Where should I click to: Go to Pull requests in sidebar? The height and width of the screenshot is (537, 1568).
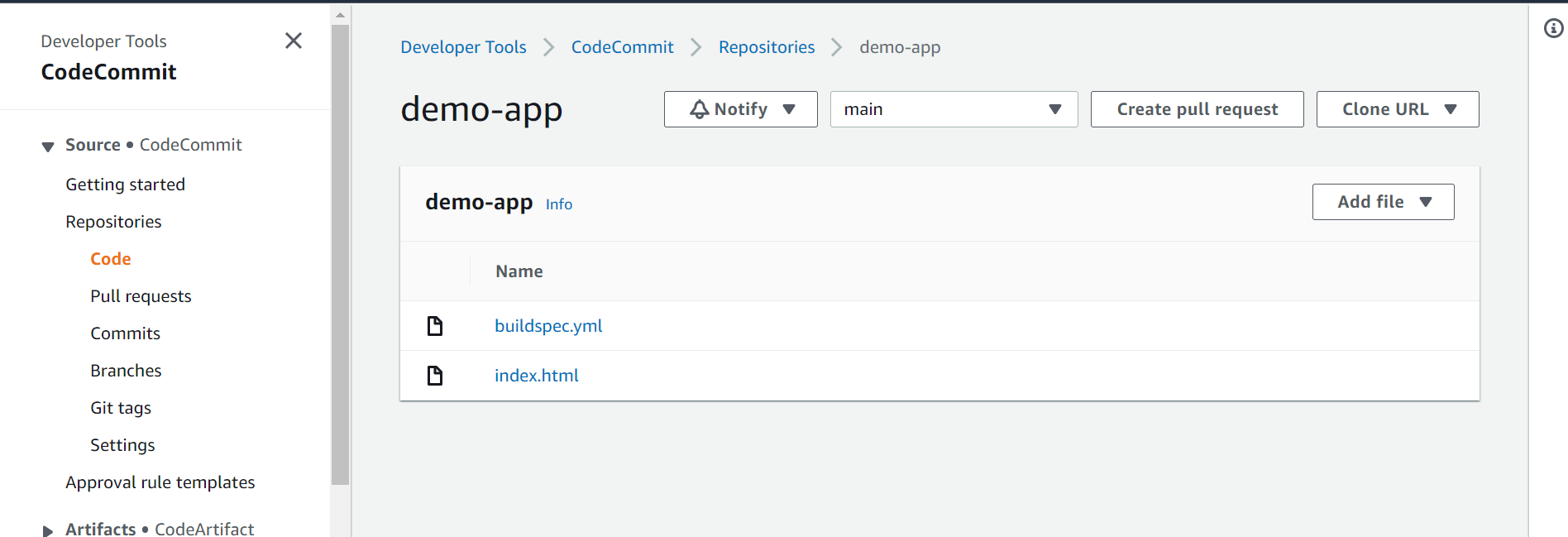click(x=141, y=296)
